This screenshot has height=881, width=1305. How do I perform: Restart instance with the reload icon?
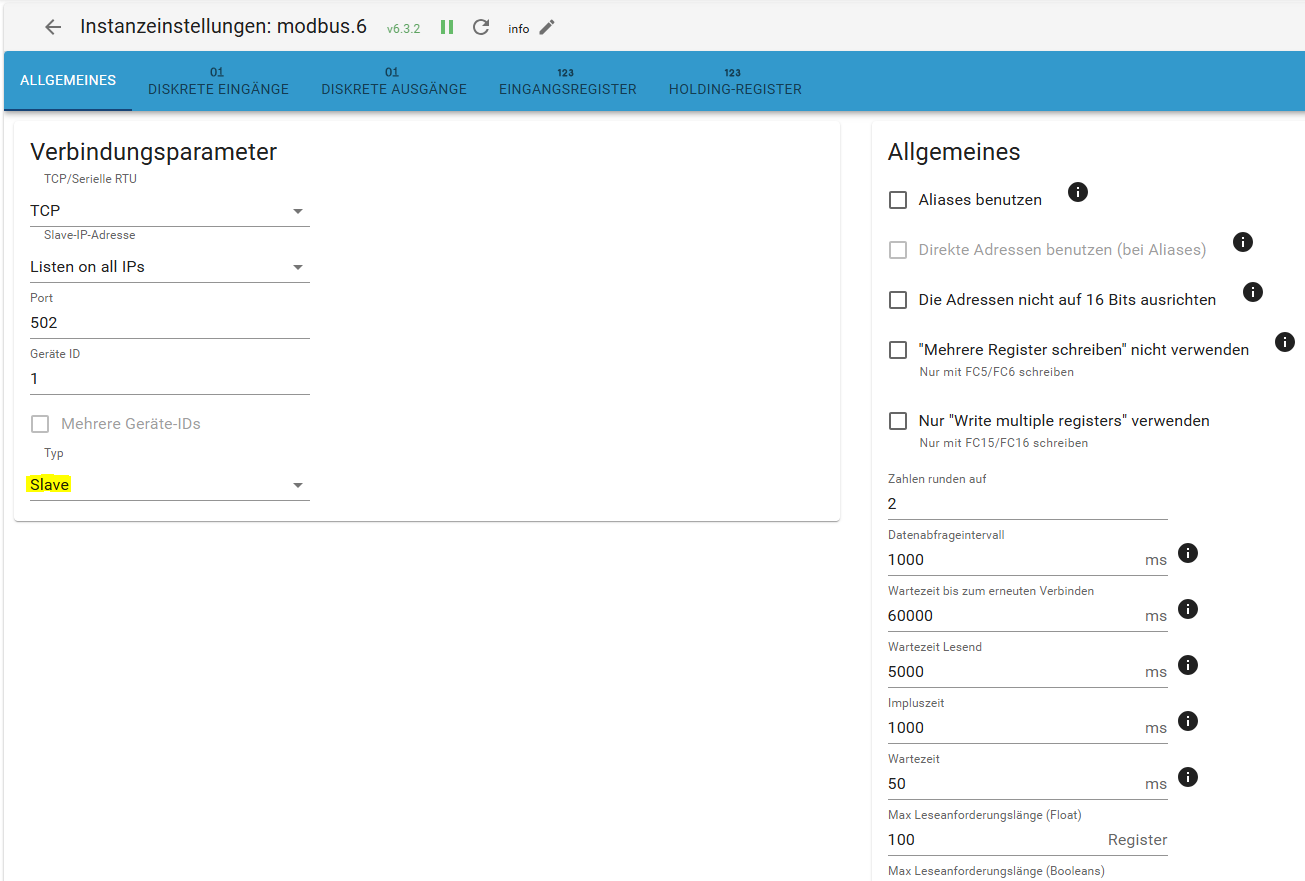coord(481,27)
